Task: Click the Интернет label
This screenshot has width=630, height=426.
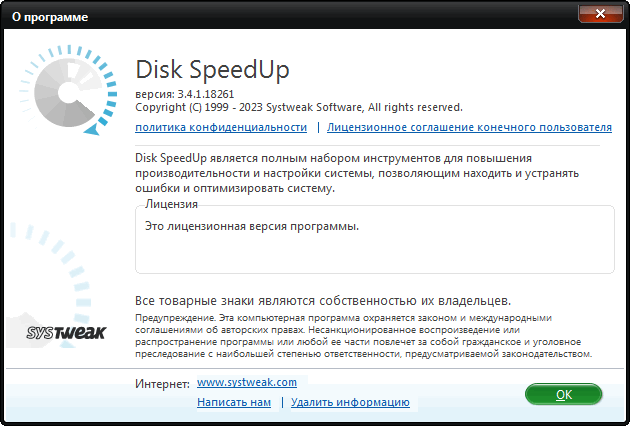Action: [x=161, y=384]
